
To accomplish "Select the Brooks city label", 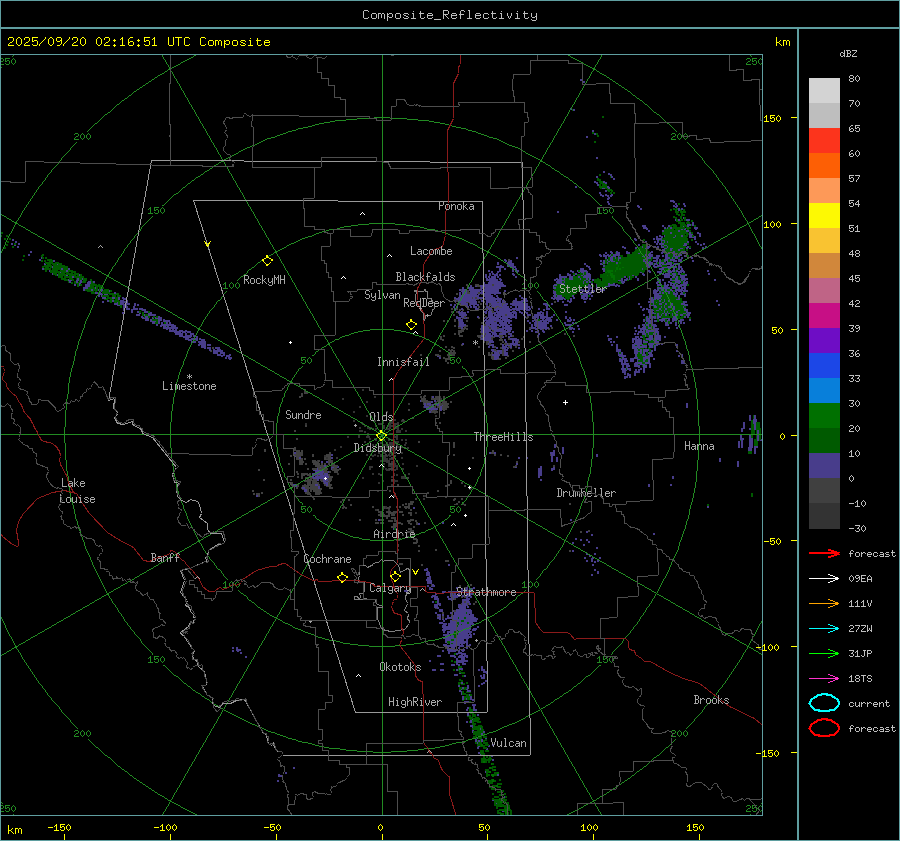I will [x=711, y=700].
